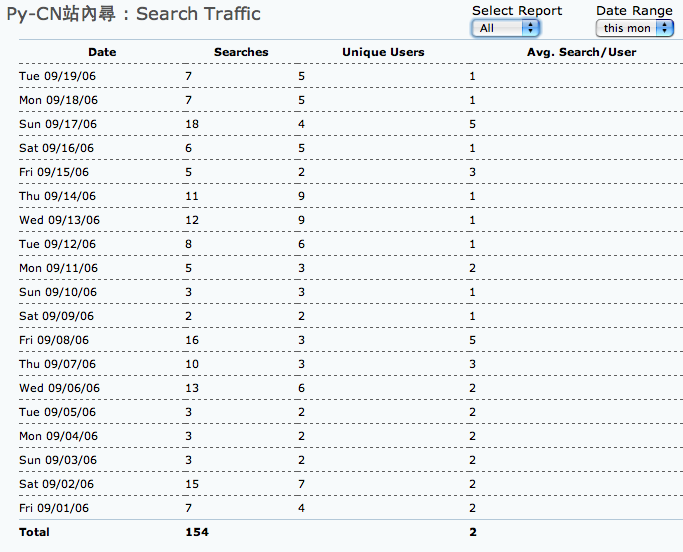Click the Wed 09/13/06 date cell
Viewport: 683px width, 552px height.
click(58, 220)
